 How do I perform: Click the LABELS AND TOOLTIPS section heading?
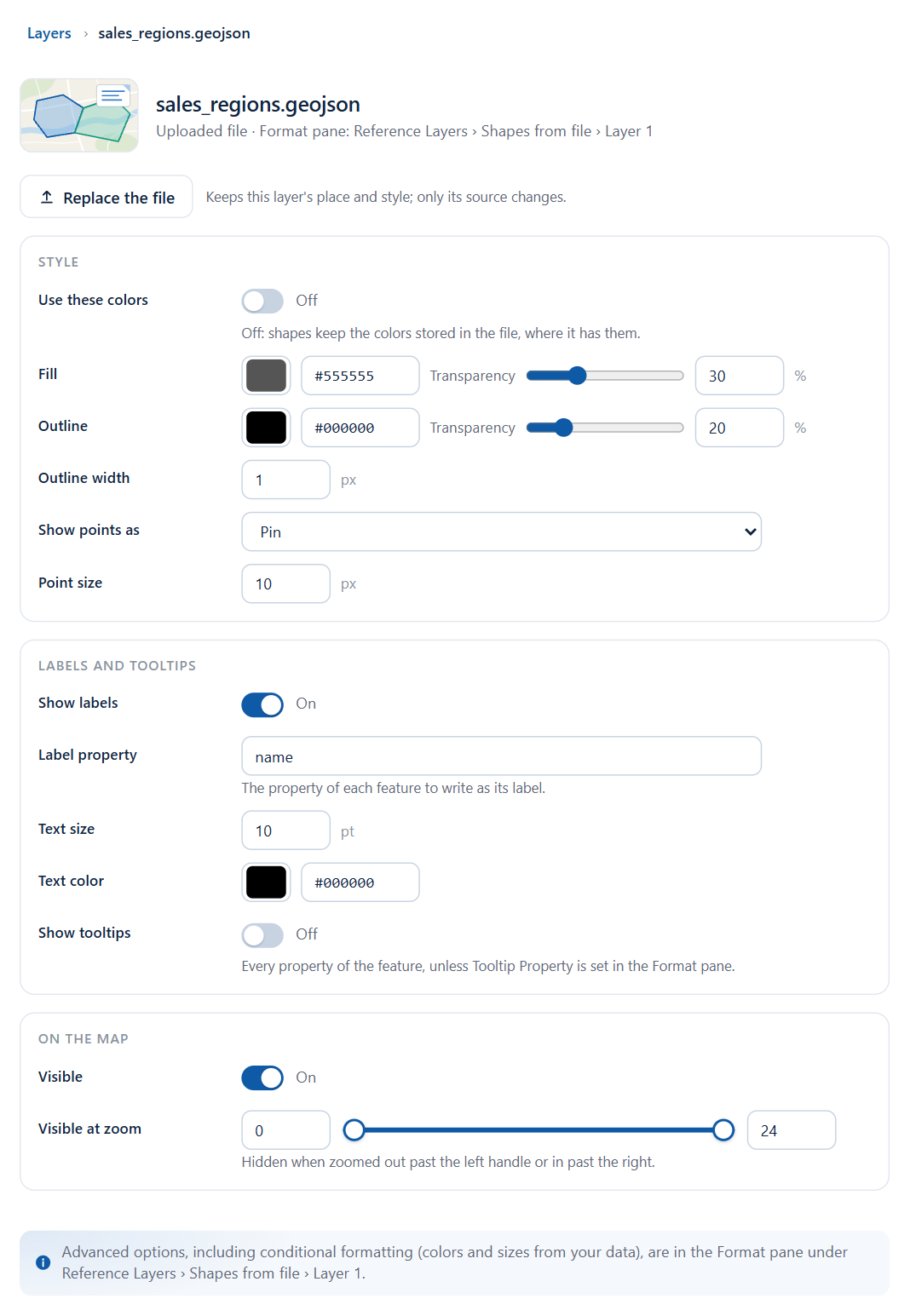pos(117,666)
